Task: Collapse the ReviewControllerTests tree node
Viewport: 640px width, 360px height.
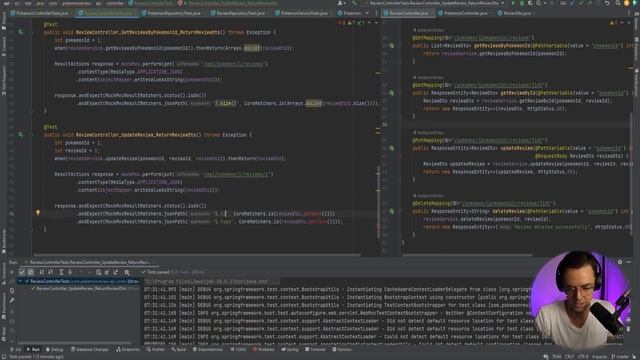Action: (20, 281)
